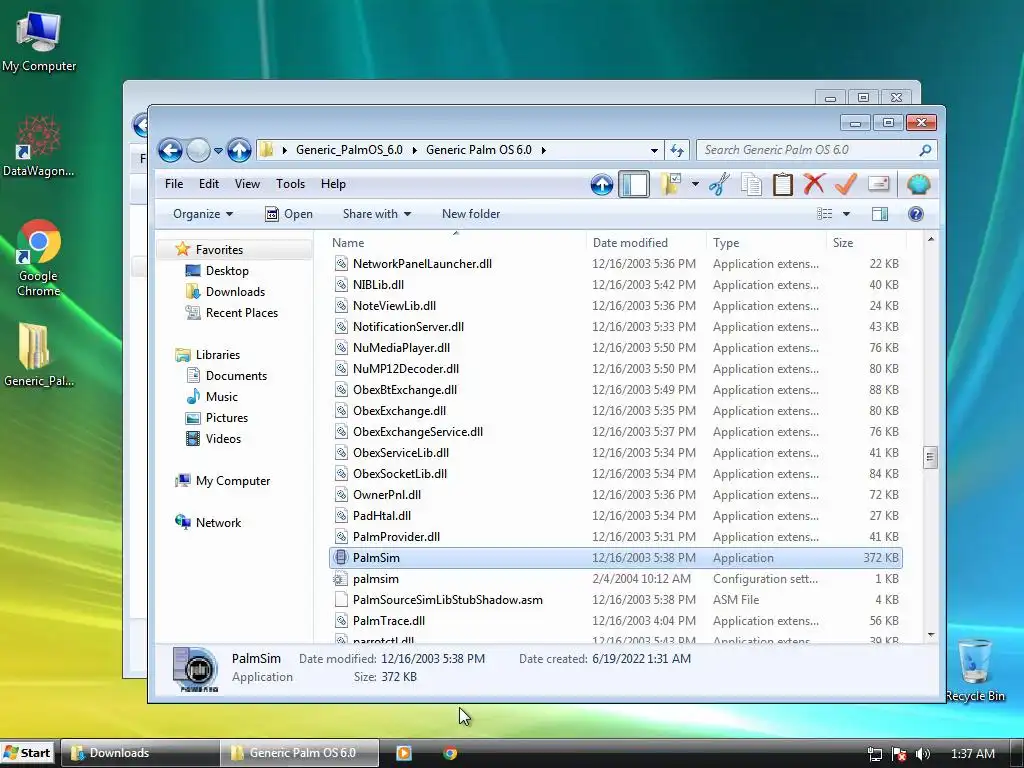This screenshot has height=768, width=1024.
Task: Open the Tools menu
Action: 291,184
